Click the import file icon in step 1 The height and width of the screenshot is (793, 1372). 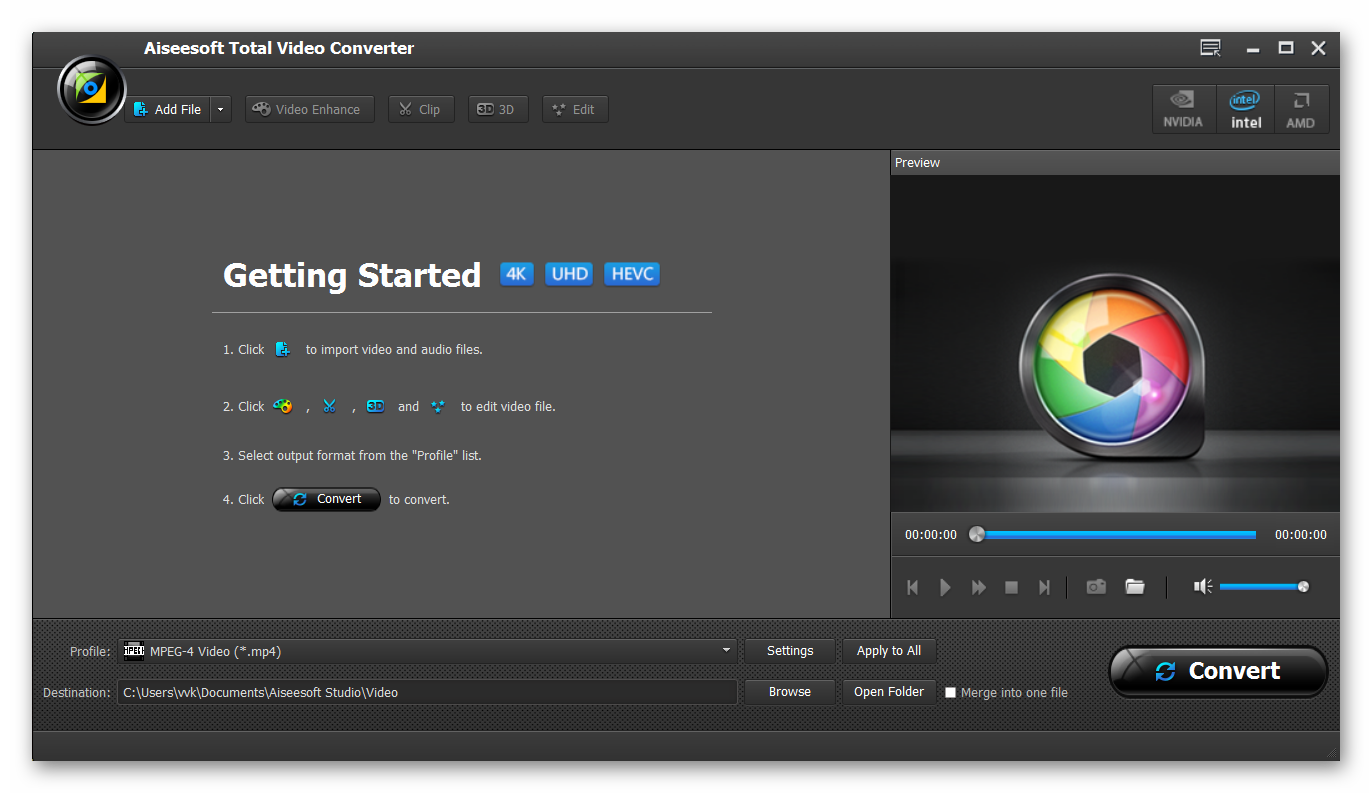click(283, 349)
